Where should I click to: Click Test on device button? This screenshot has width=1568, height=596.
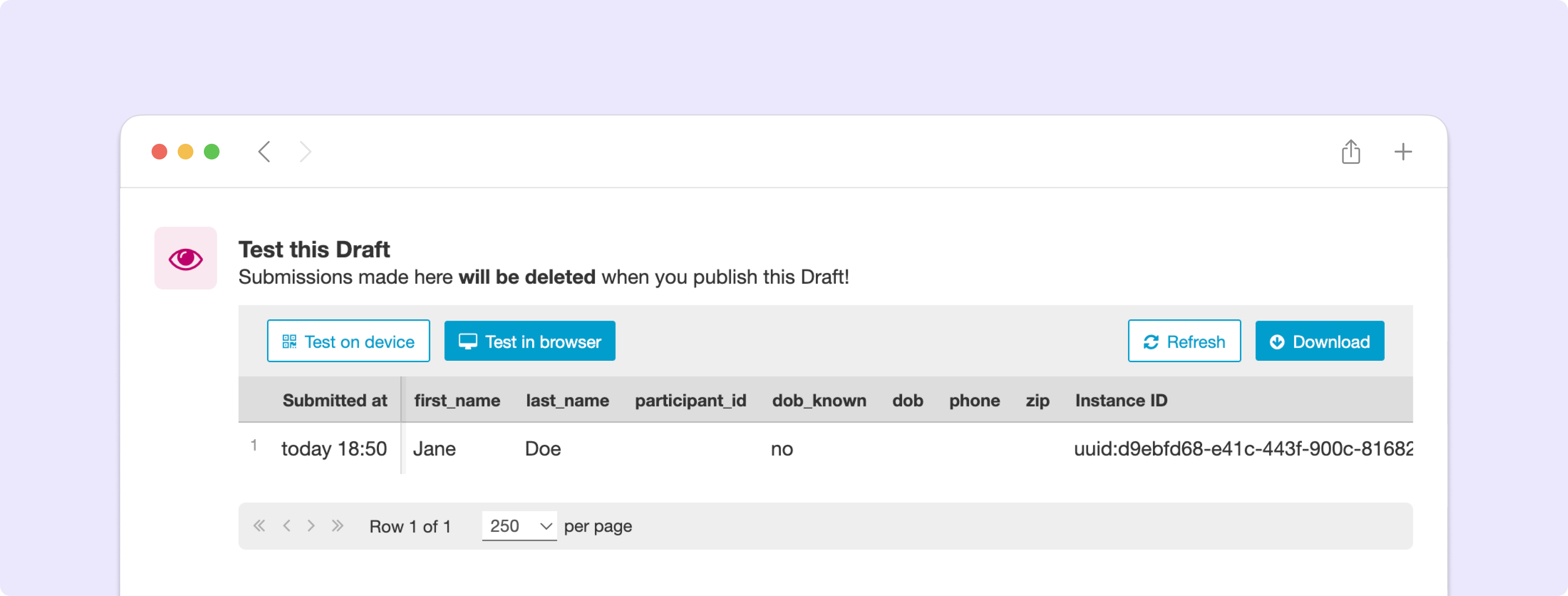(x=348, y=341)
